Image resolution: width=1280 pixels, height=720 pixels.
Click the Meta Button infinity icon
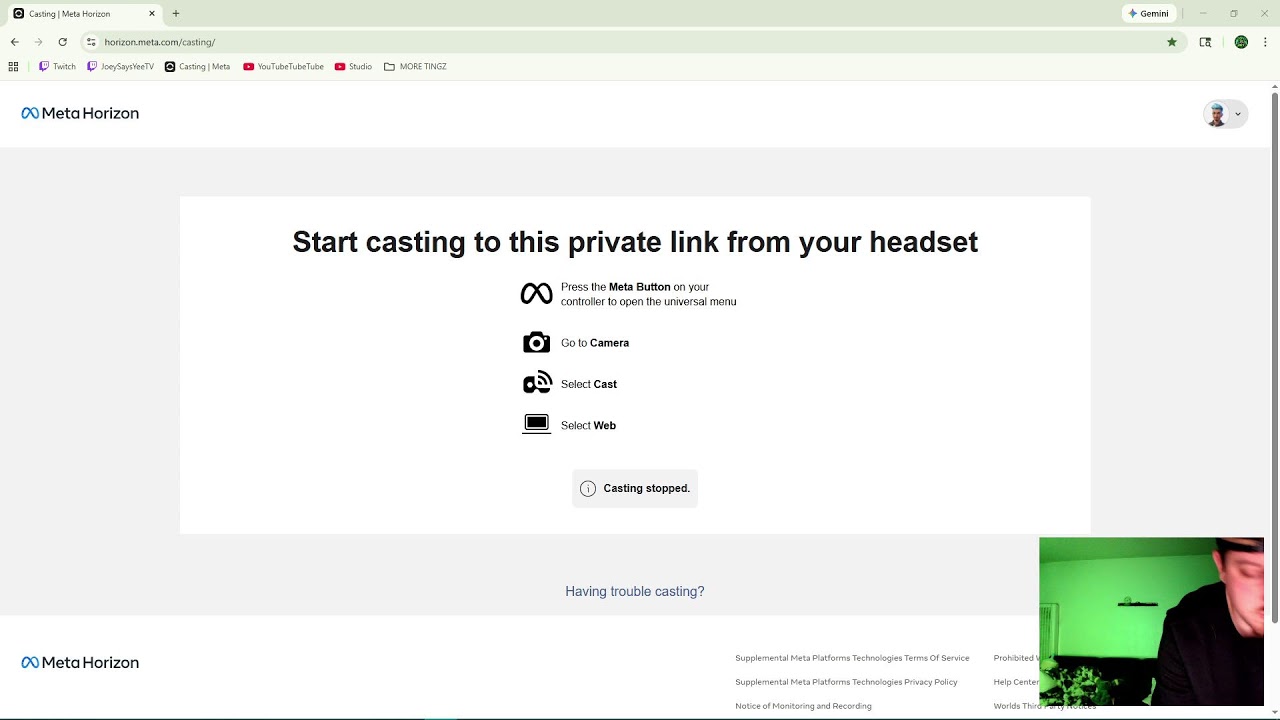pos(536,293)
